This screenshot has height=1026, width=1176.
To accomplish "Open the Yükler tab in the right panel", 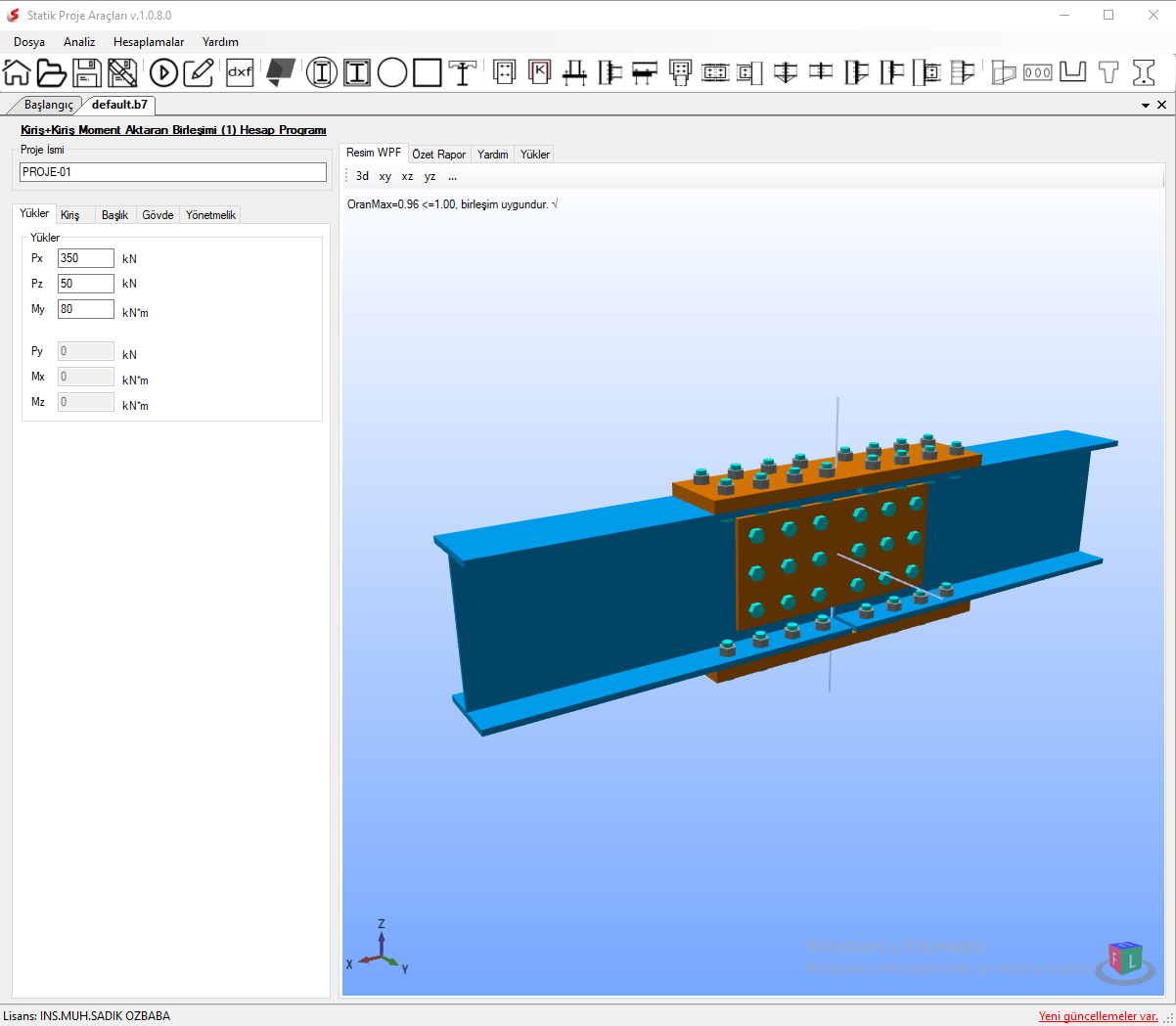I will tap(534, 155).
